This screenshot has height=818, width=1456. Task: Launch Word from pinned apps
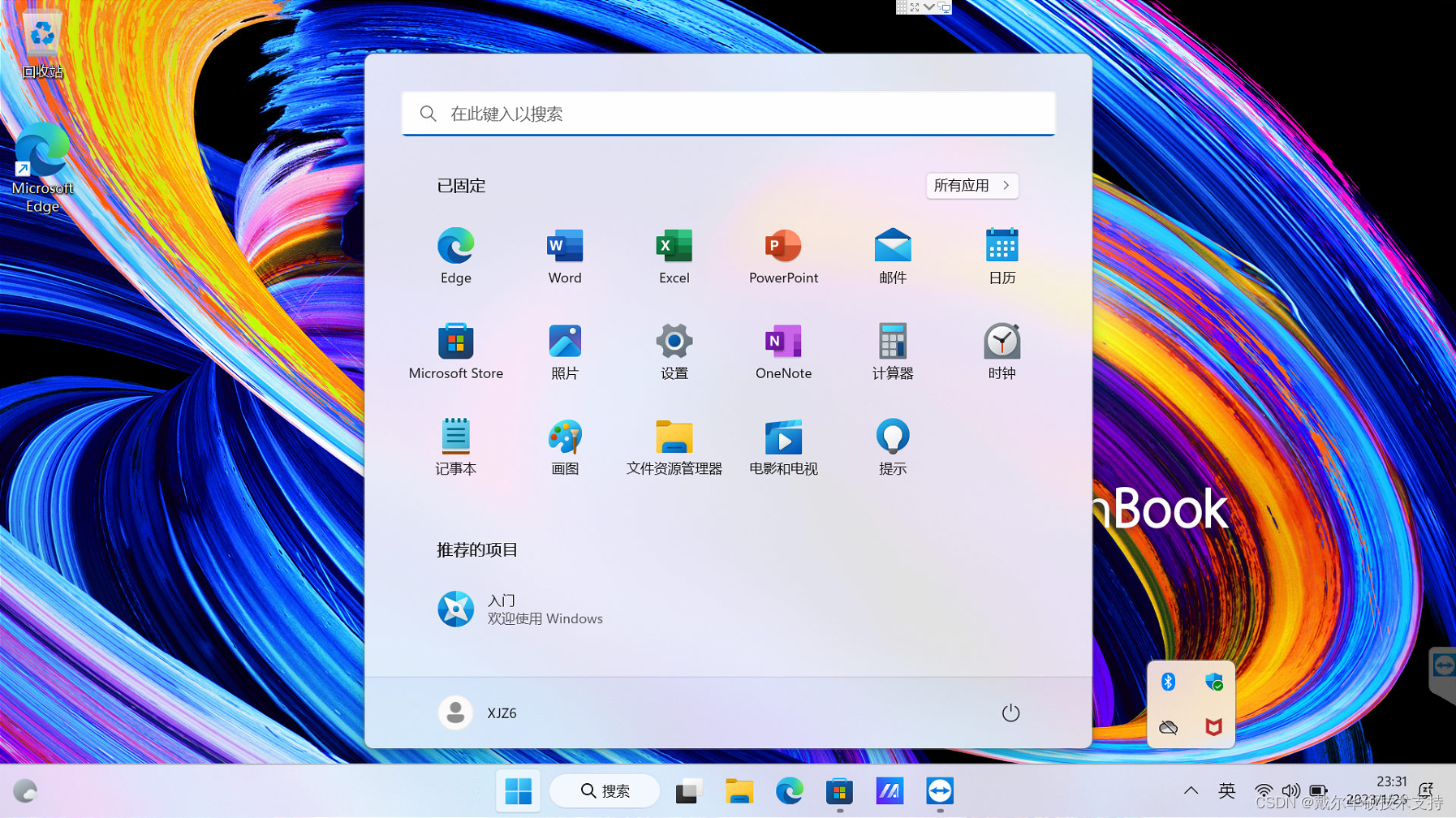[x=565, y=256]
